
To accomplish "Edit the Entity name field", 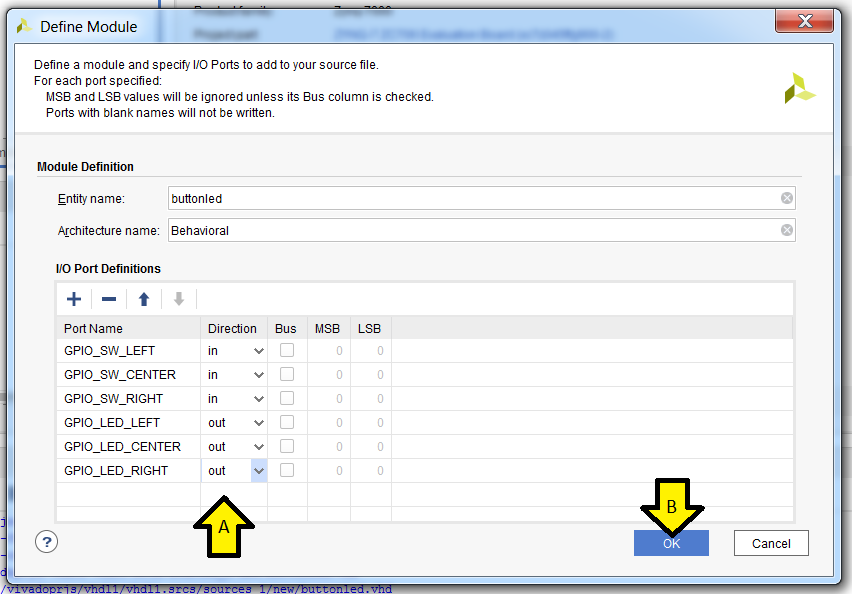I will (481, 198).
